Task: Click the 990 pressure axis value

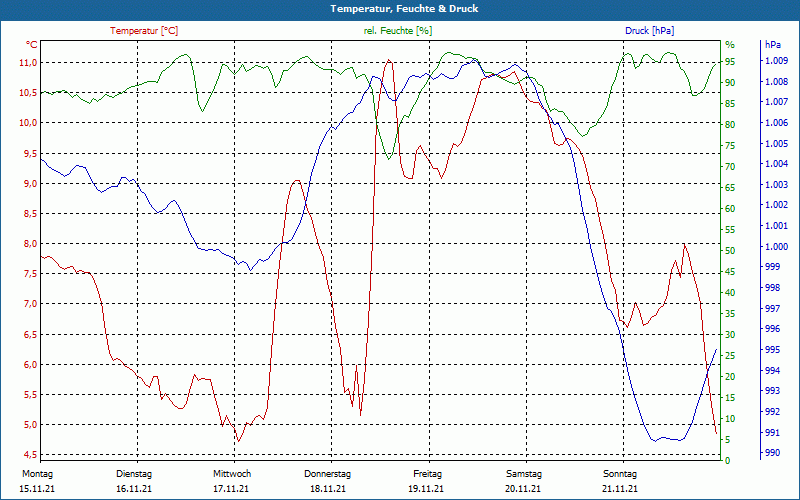Action: click(772, 453)
